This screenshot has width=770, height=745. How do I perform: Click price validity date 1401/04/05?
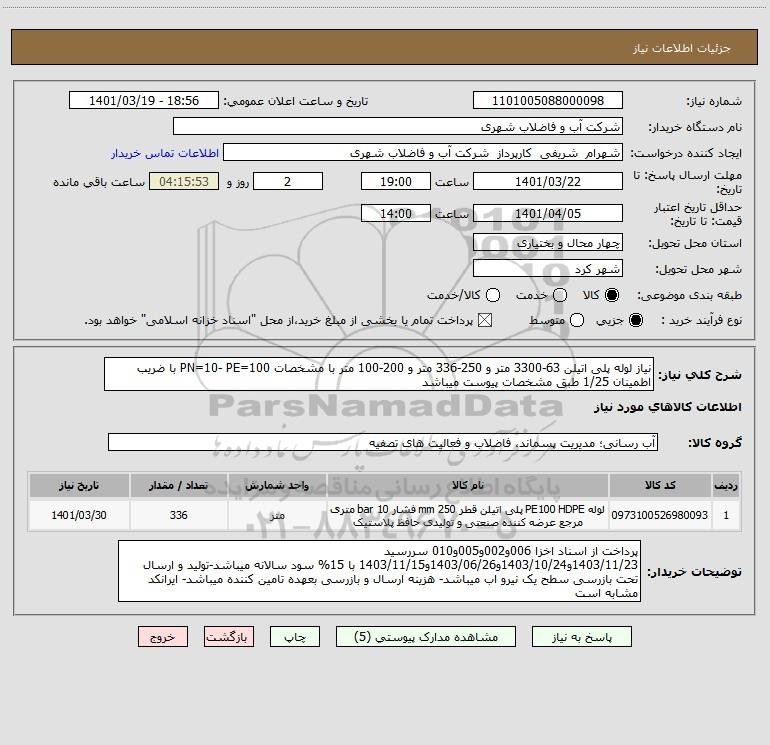pos(548,213)
